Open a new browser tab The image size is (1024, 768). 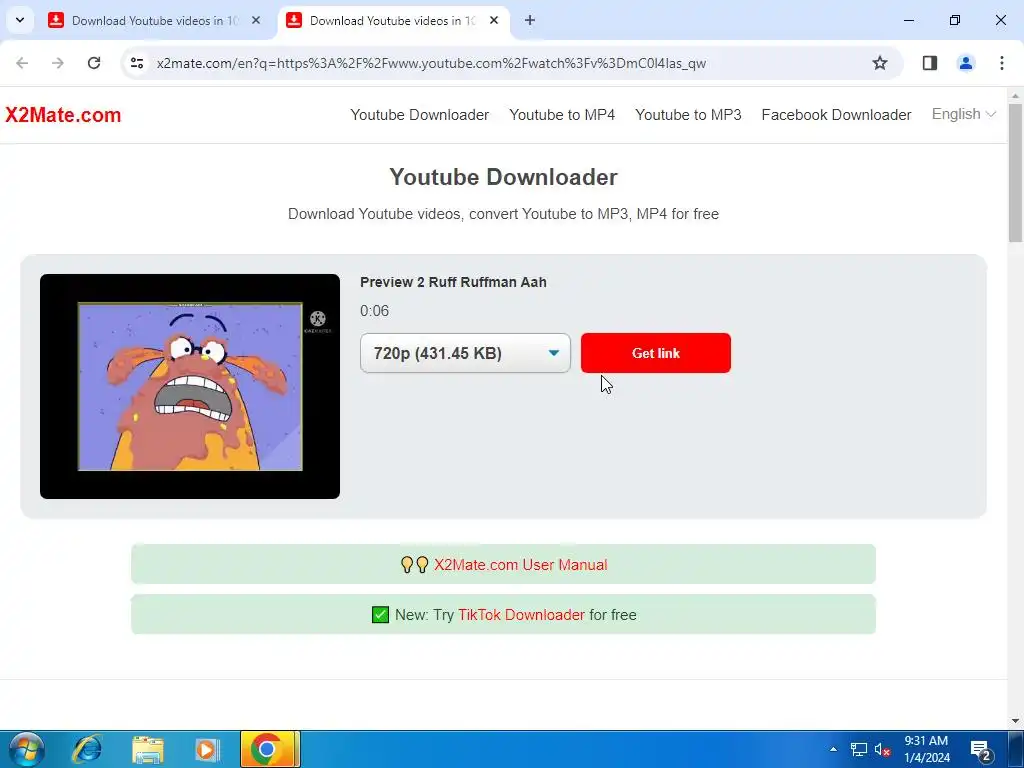(x=530, y=20)
